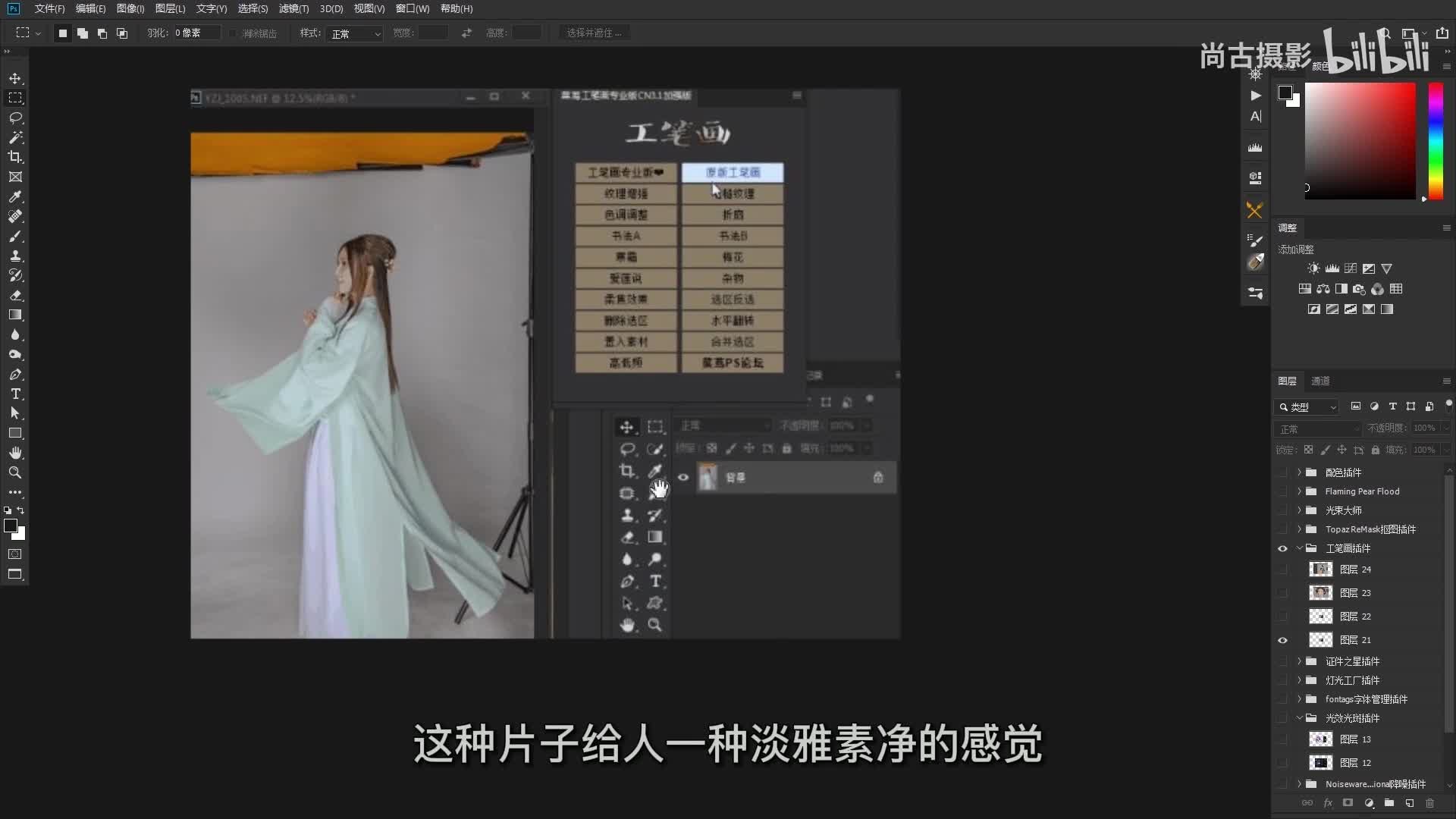Click the 羽化 feather input field
The height and width of the screenshot is (819, 1456).
point(196,33)
